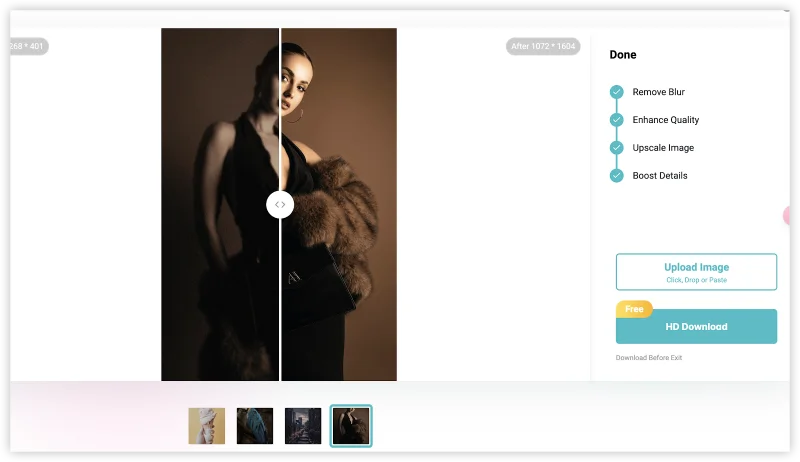Click the Remove Blur checkmark icon

616,92
